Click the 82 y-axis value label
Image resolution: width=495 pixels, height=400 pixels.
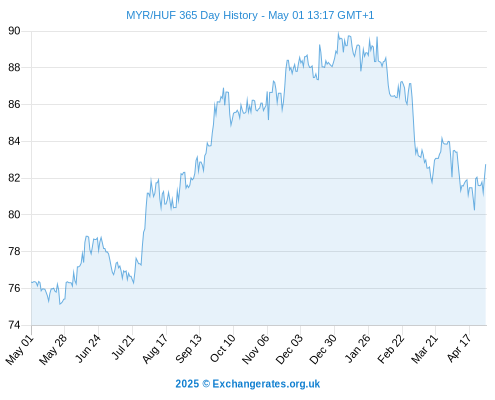click(x=14, y=178)
